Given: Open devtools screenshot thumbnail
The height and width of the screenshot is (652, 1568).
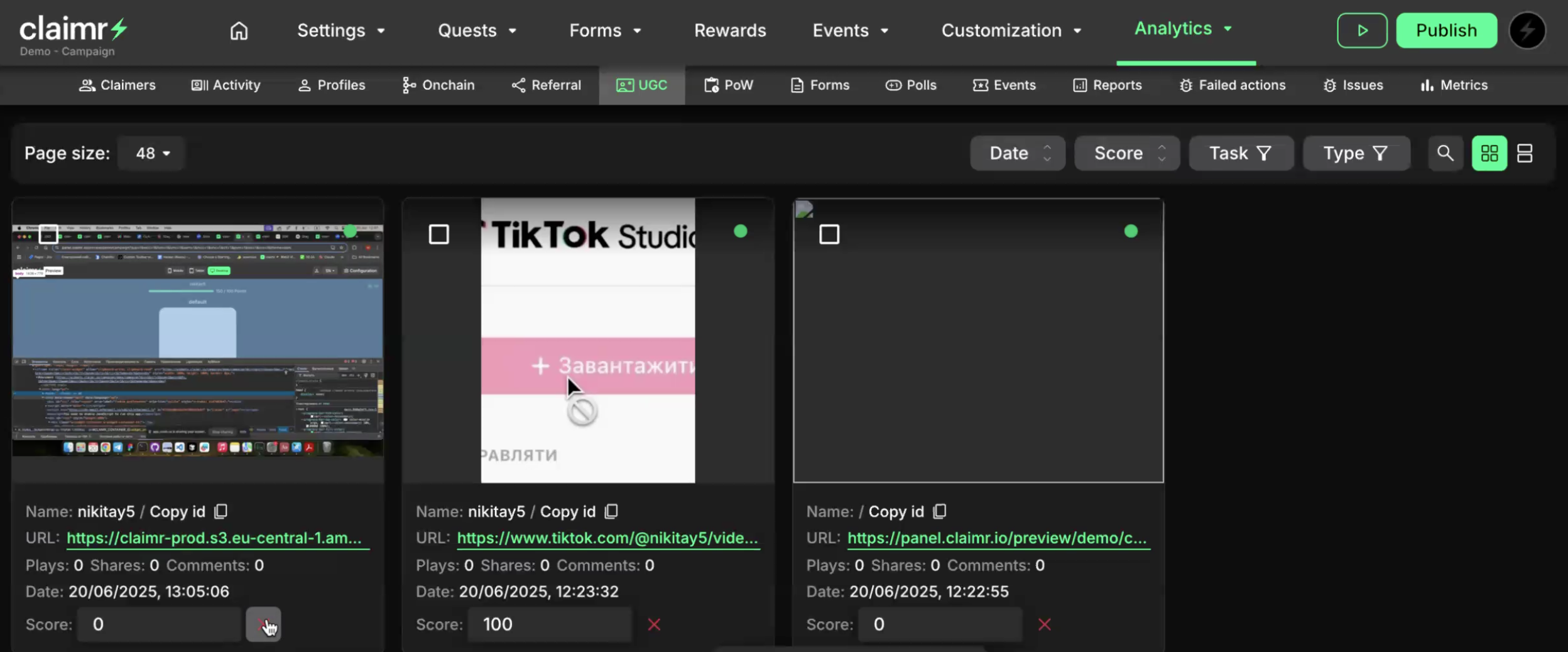Looking at the screenshot, I should pos(198,340).
